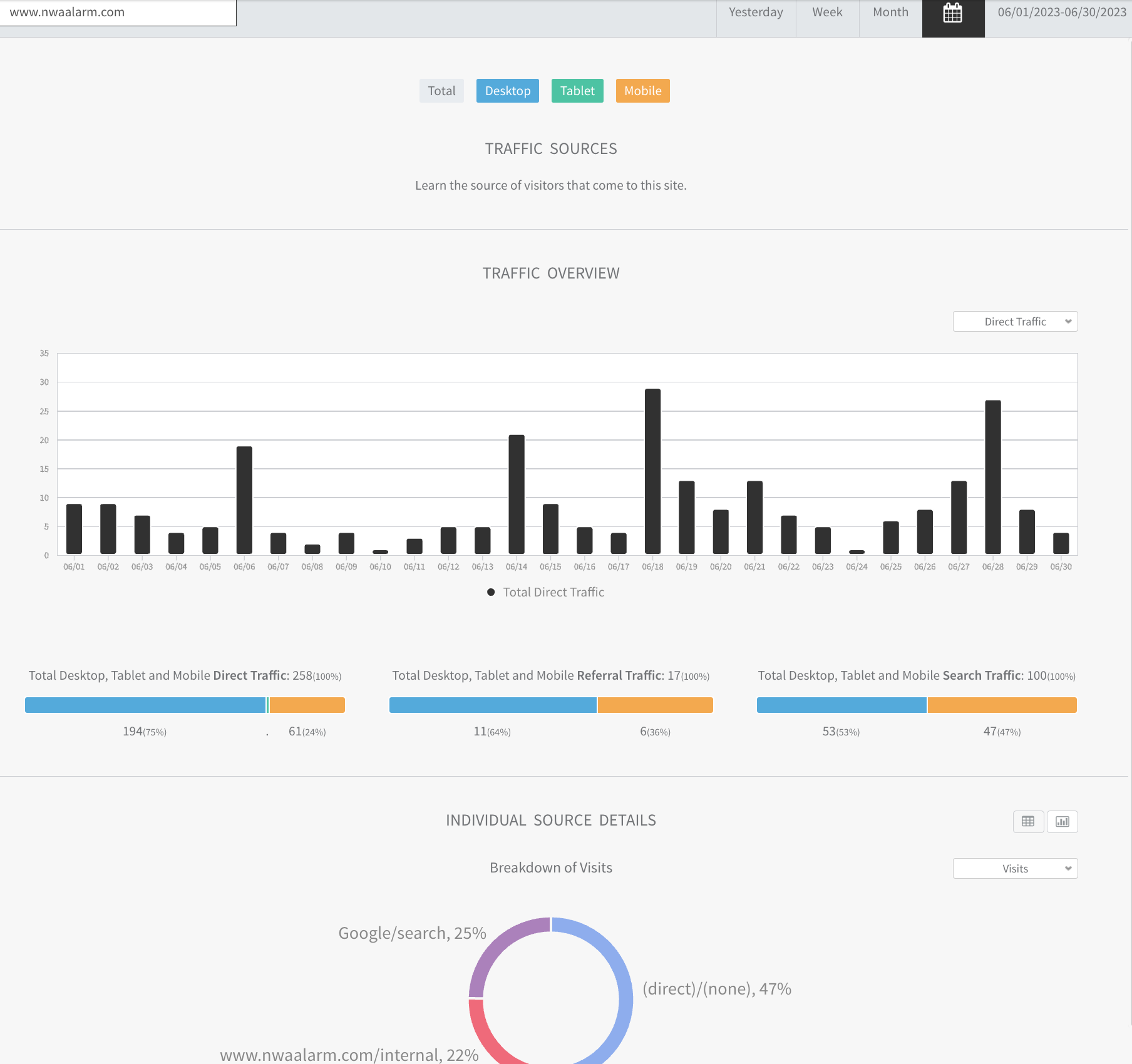1132x1064 pixels.
Task: Click the 06/01/2023-06/30/2023 date range
Action: (1062, 13)
